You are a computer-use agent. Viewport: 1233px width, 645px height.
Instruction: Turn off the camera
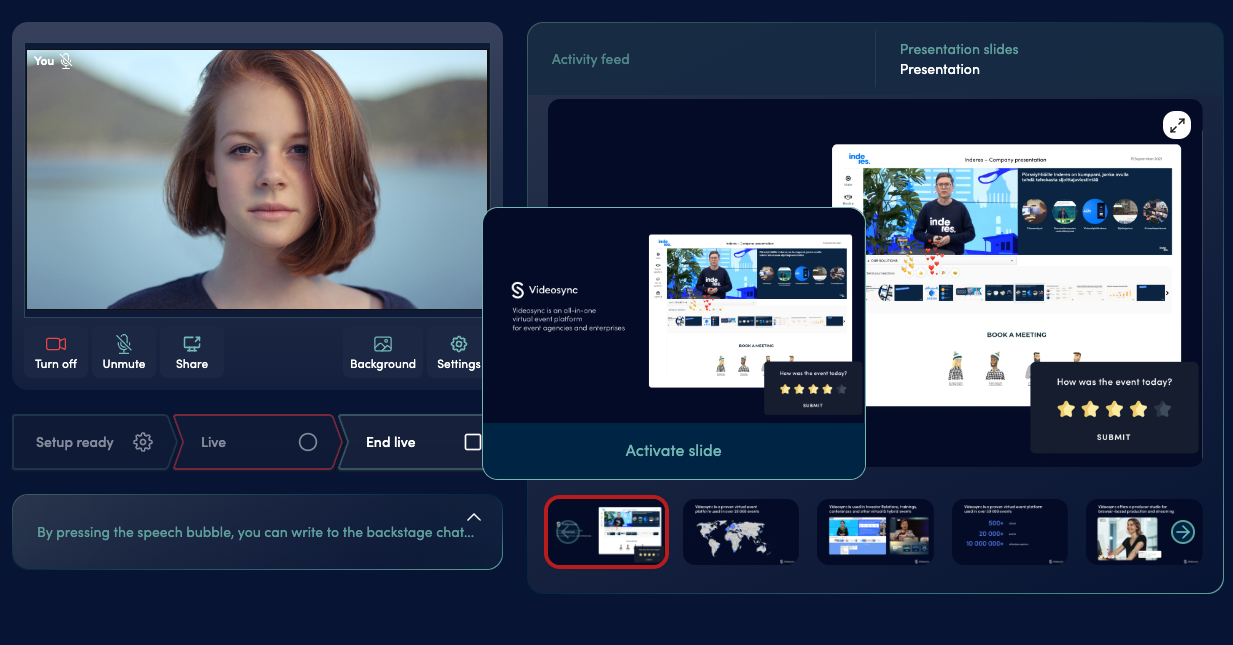click(x=56, y=351)
